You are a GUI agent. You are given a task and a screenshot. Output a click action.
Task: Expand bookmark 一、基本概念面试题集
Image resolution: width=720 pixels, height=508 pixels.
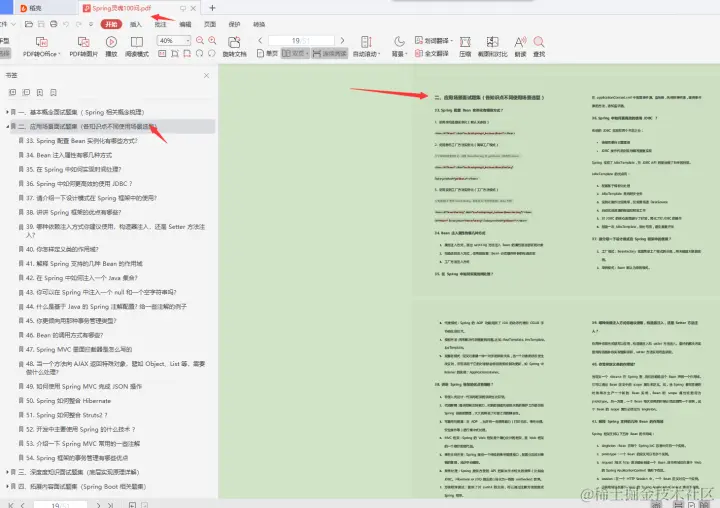[x=7, y=112]
